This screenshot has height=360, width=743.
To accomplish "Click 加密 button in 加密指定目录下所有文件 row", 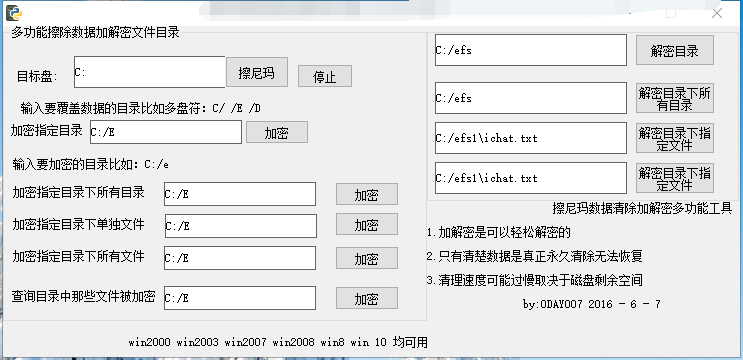I will (x=367, y=258).
